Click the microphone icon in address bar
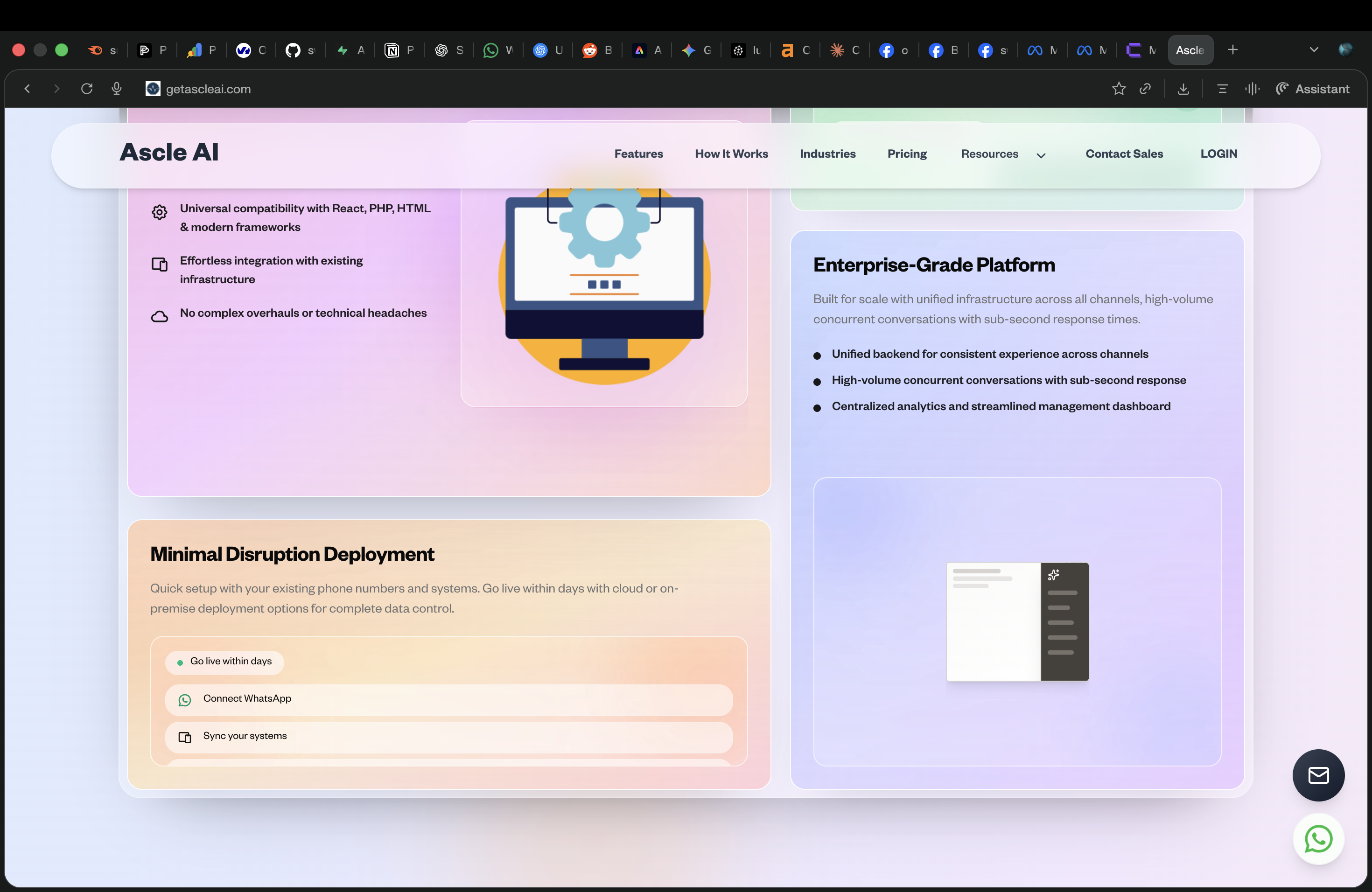The image size is (1372, 892). (x=117, y=89)
